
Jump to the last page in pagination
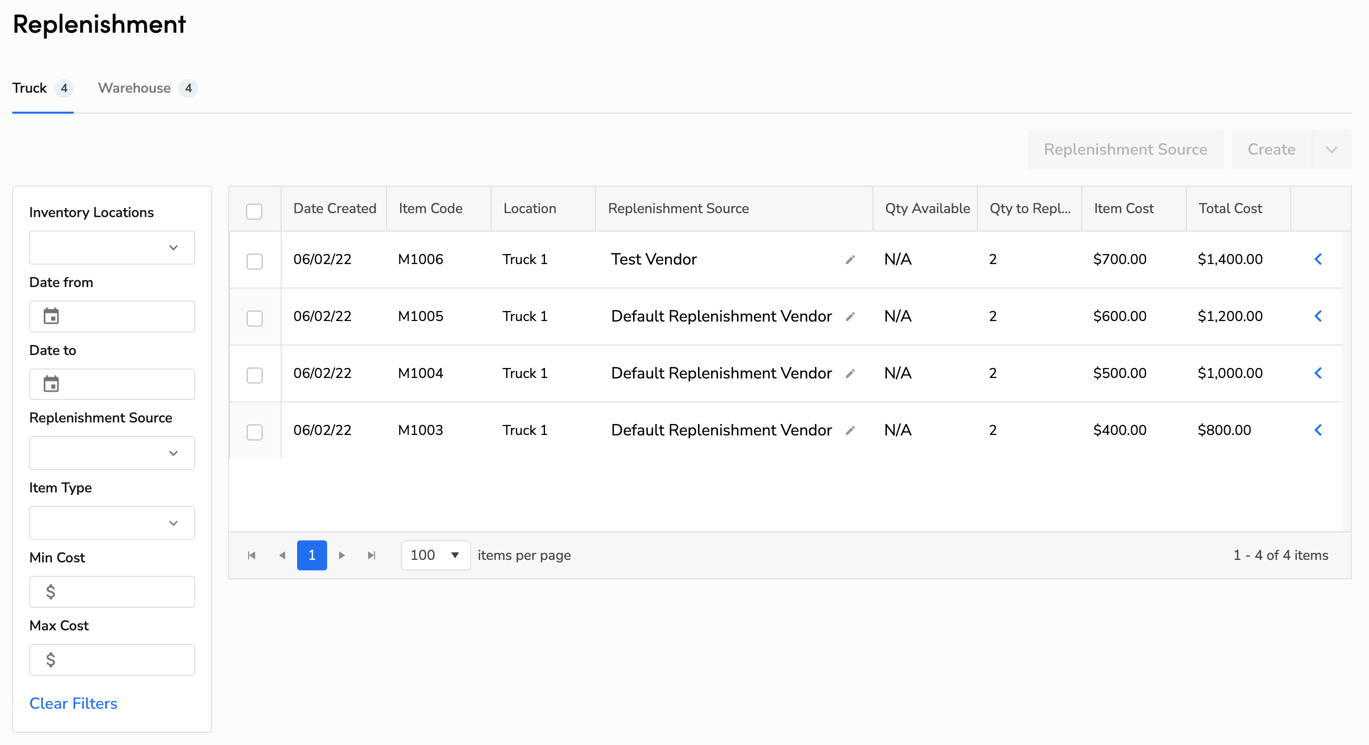372,555
